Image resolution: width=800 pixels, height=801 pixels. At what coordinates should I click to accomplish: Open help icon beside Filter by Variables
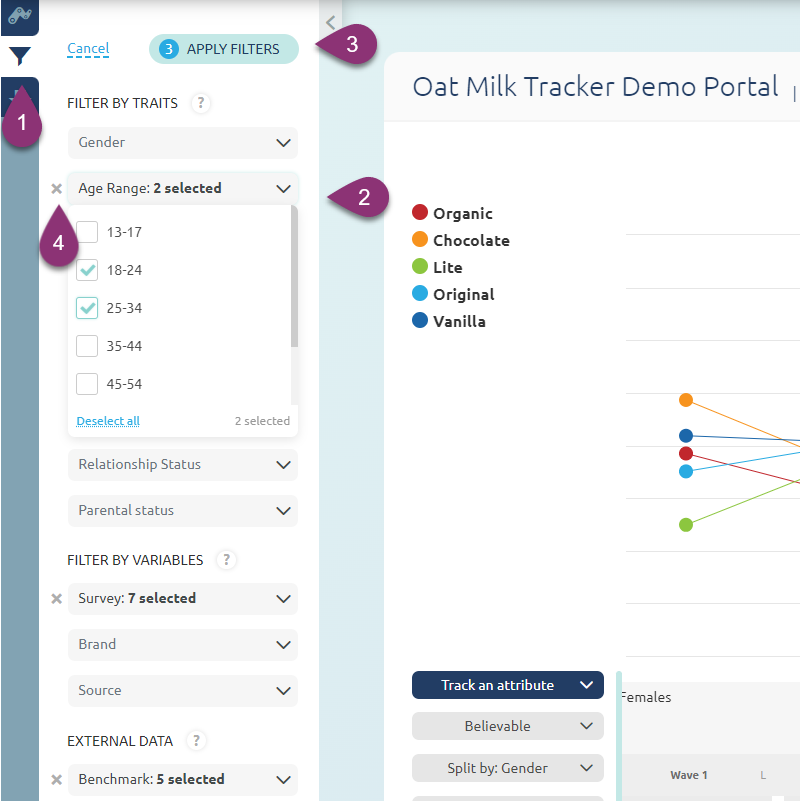[226, 560]
